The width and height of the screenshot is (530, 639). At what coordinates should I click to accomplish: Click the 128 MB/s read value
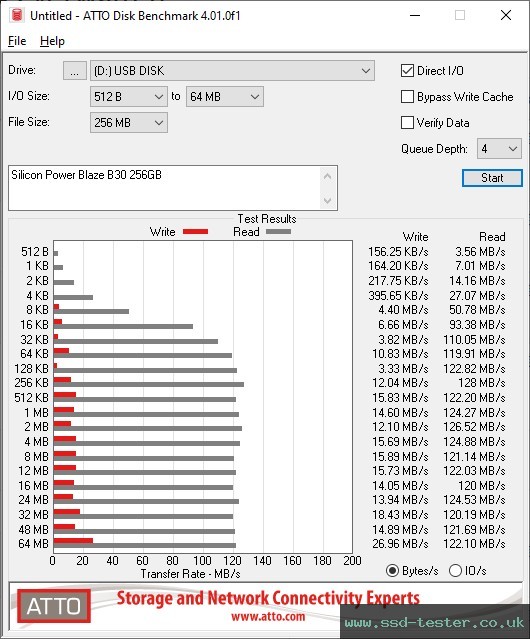[x=482, y=383]
